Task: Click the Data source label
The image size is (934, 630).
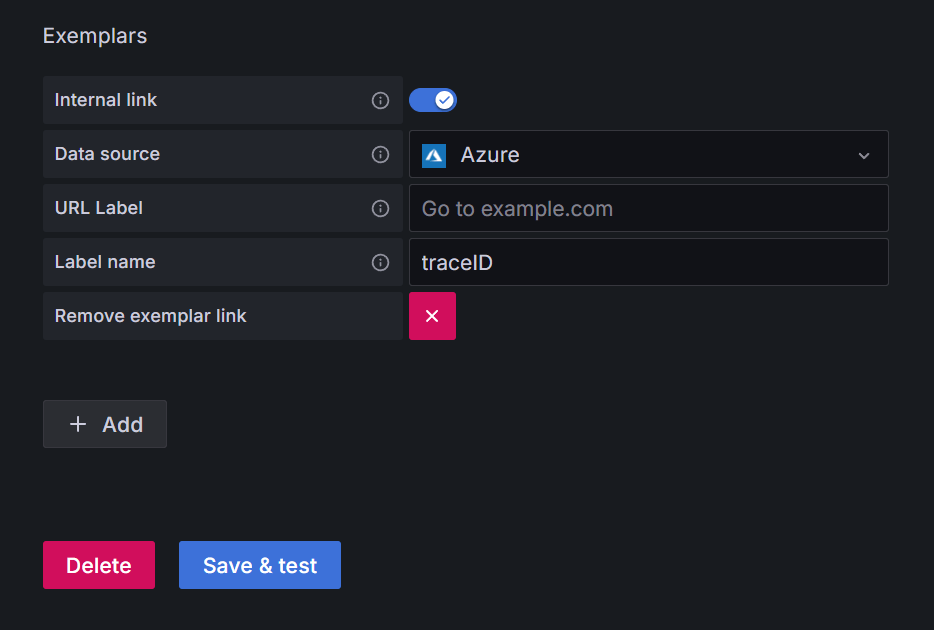Action: (107, 154)
